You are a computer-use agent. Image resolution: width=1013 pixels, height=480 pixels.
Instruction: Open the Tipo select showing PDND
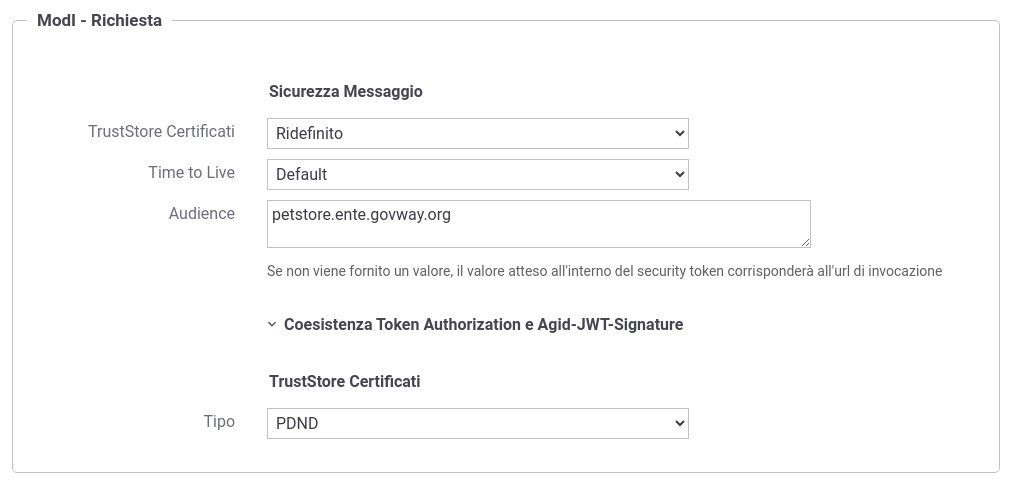pos(477,423)
